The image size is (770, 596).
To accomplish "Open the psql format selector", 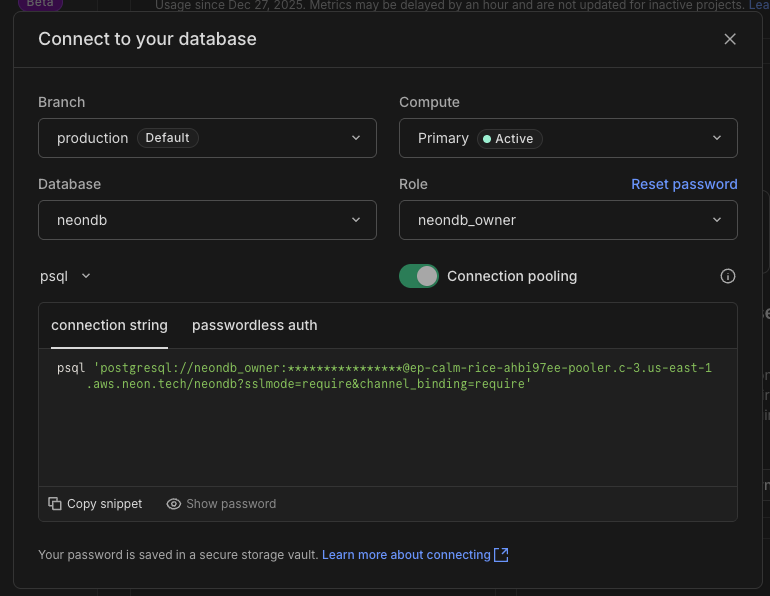I will click(x=65, y=276).
